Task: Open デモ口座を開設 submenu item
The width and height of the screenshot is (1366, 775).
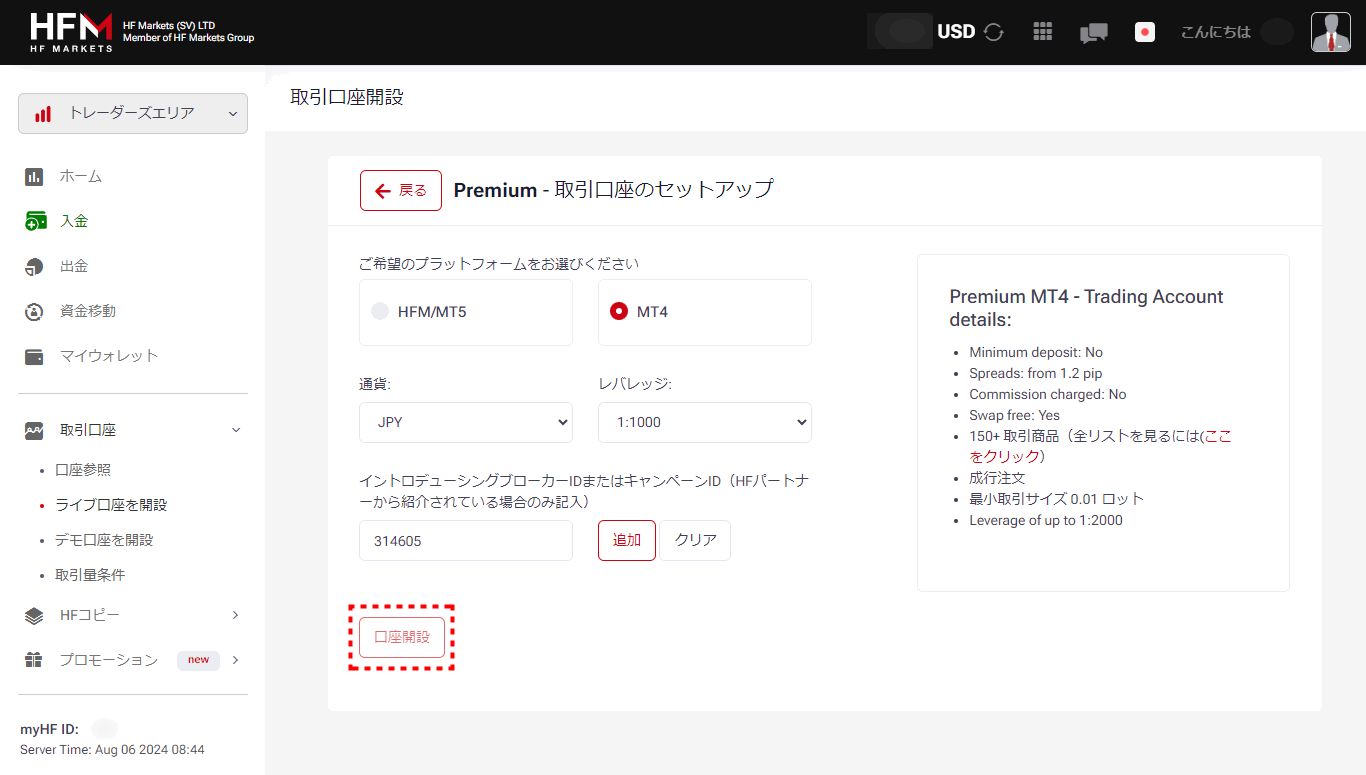Action: click(x=104, y=540)
